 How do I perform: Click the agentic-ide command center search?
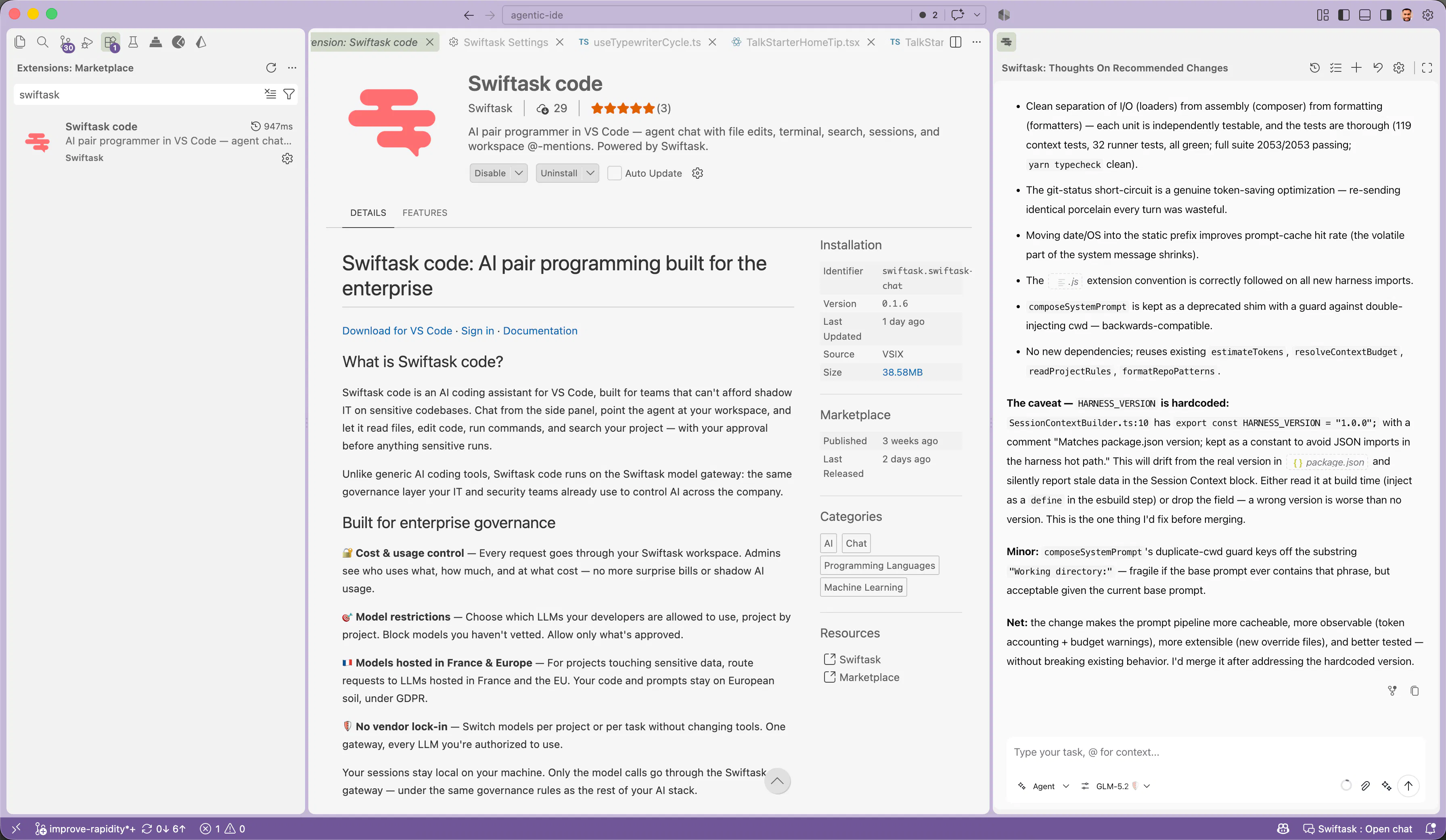pyautogui.click(x=707, y=15)
